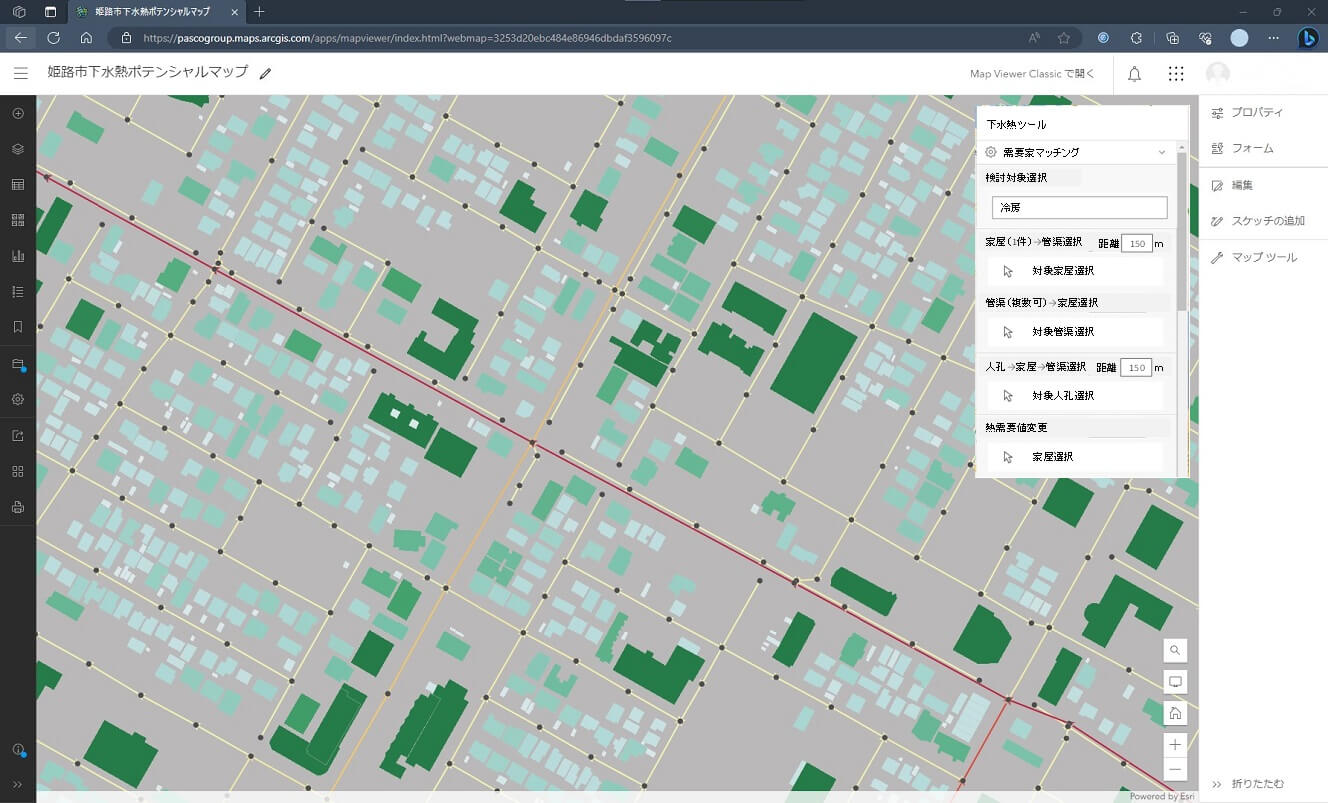Open the user profile avatar in app header
The width and height of the screenshot is (1328, 803).
pos(1218,74)
